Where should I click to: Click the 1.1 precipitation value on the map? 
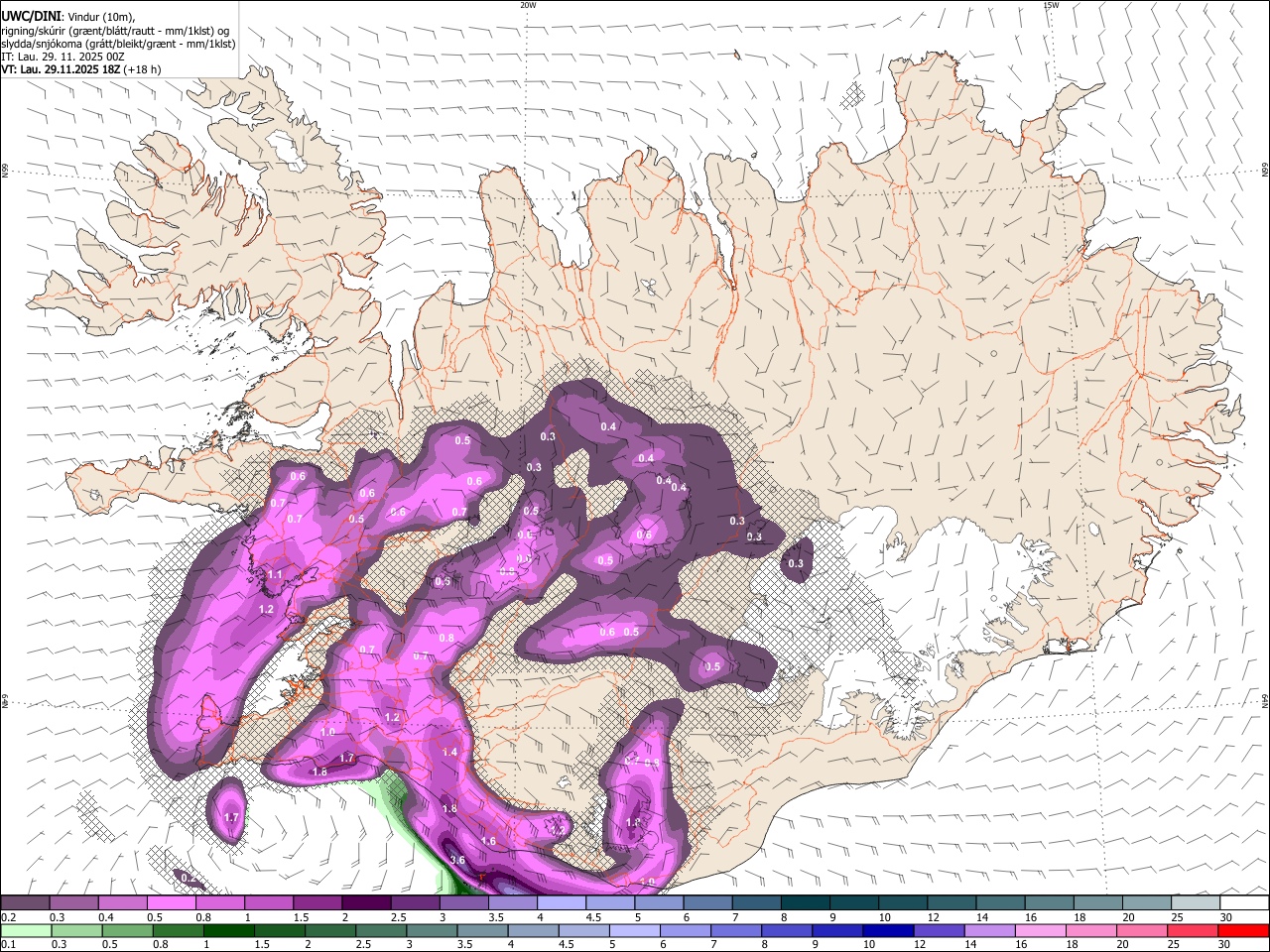coord(275,574)
